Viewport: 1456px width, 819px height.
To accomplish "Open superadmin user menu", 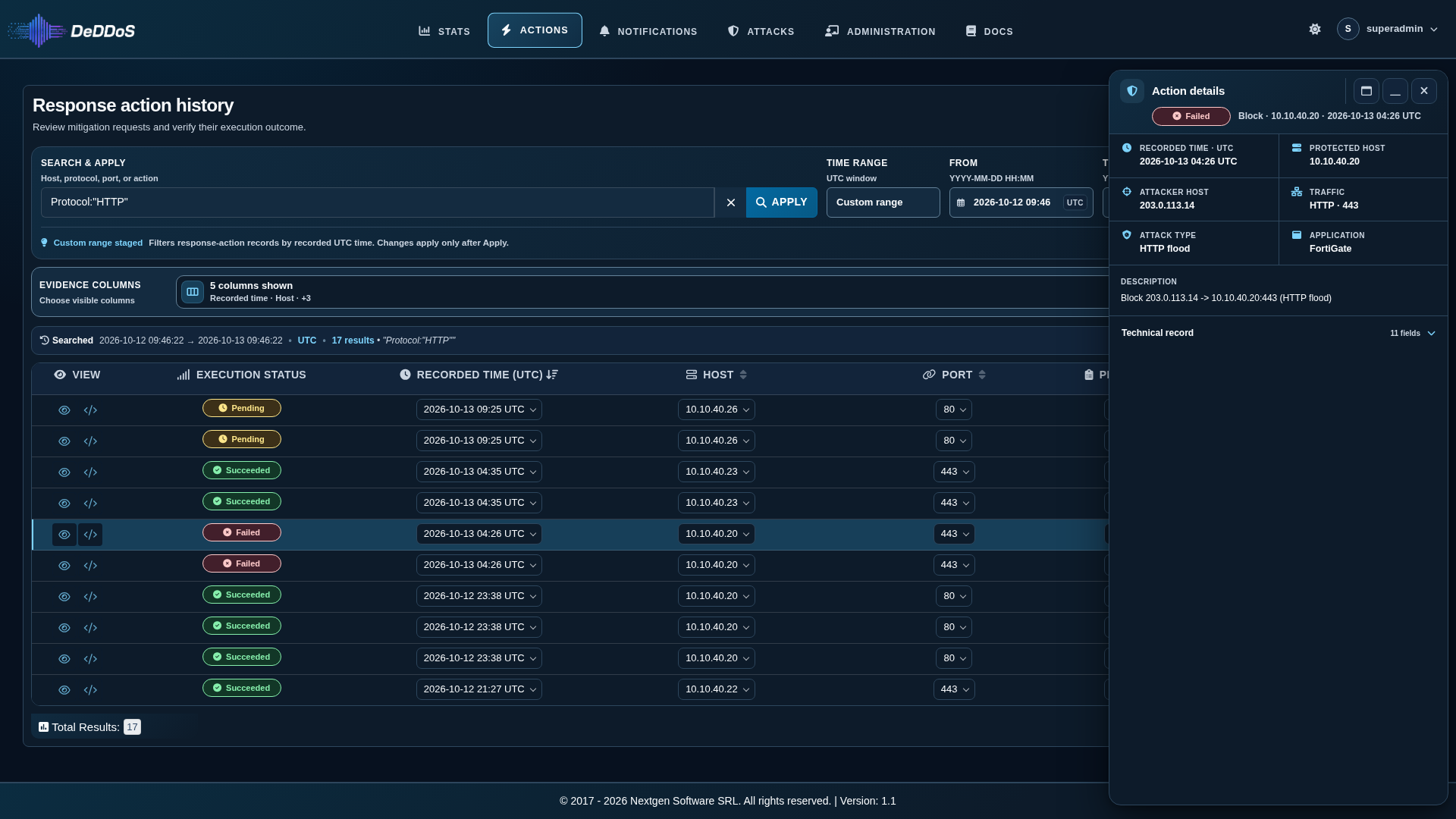I will [x=1388, y=29].
